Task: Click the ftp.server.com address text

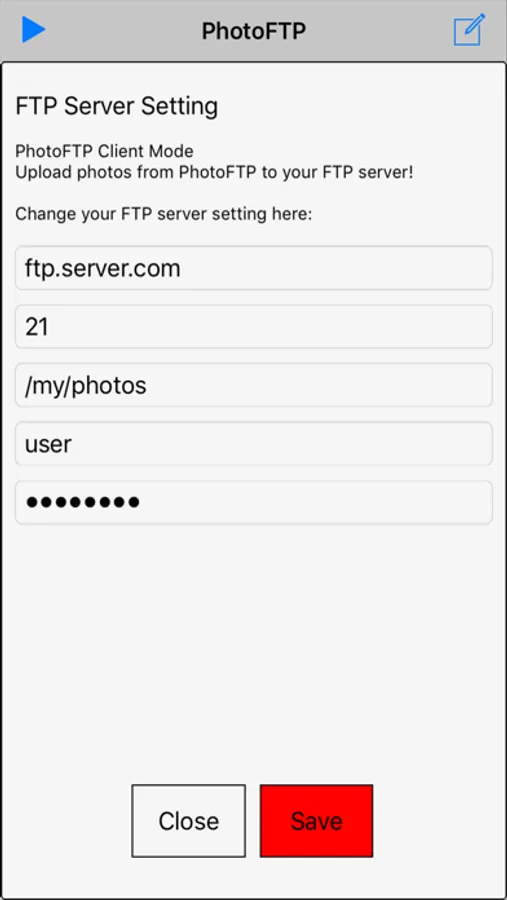Action: point(103,269)
